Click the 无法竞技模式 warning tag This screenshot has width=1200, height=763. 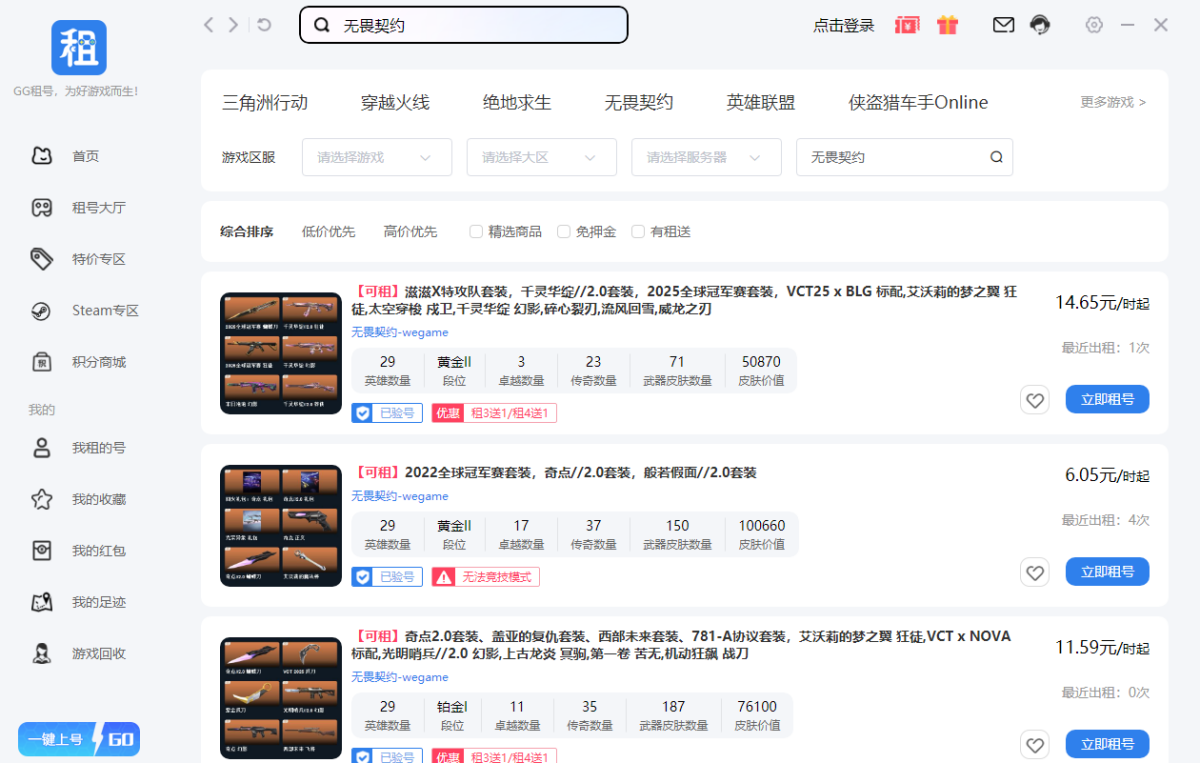[x=485, y=577]
